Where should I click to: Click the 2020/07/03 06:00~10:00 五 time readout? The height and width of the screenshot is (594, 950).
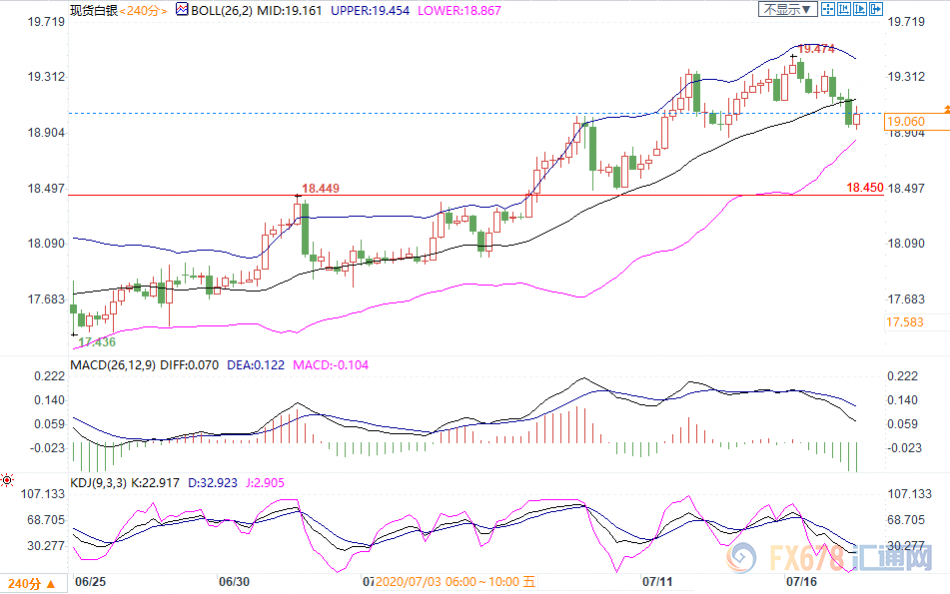[455, 582]
